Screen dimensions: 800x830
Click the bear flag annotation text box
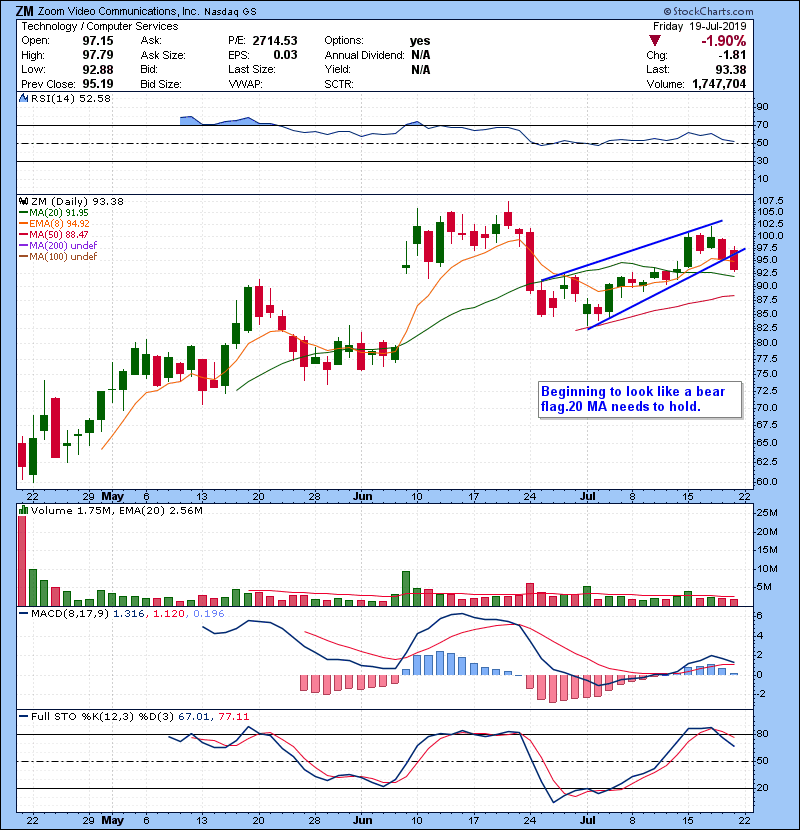pyautogui.click(x=640, y=400)
